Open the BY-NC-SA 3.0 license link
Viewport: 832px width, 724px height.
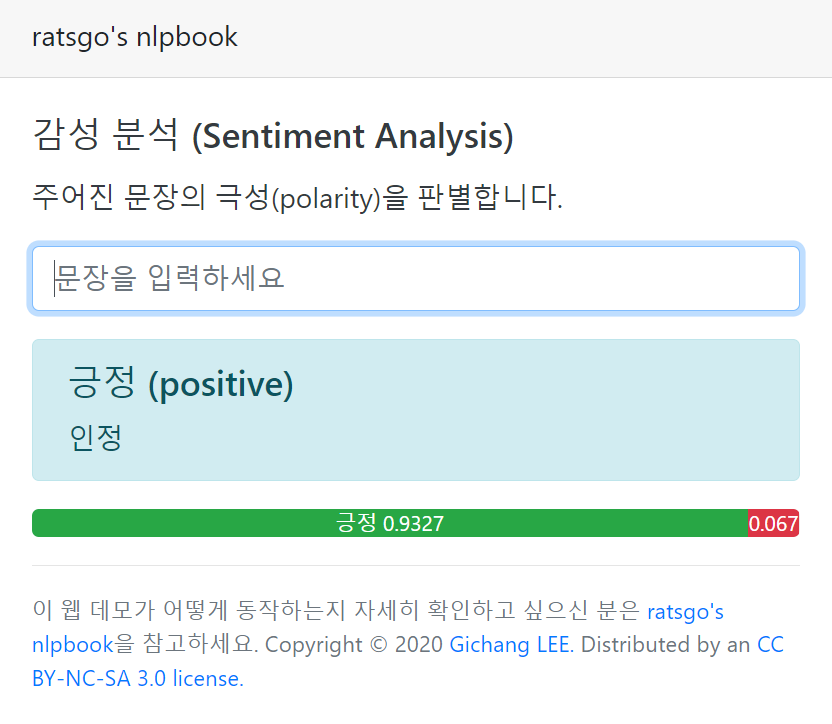[138, 678]
